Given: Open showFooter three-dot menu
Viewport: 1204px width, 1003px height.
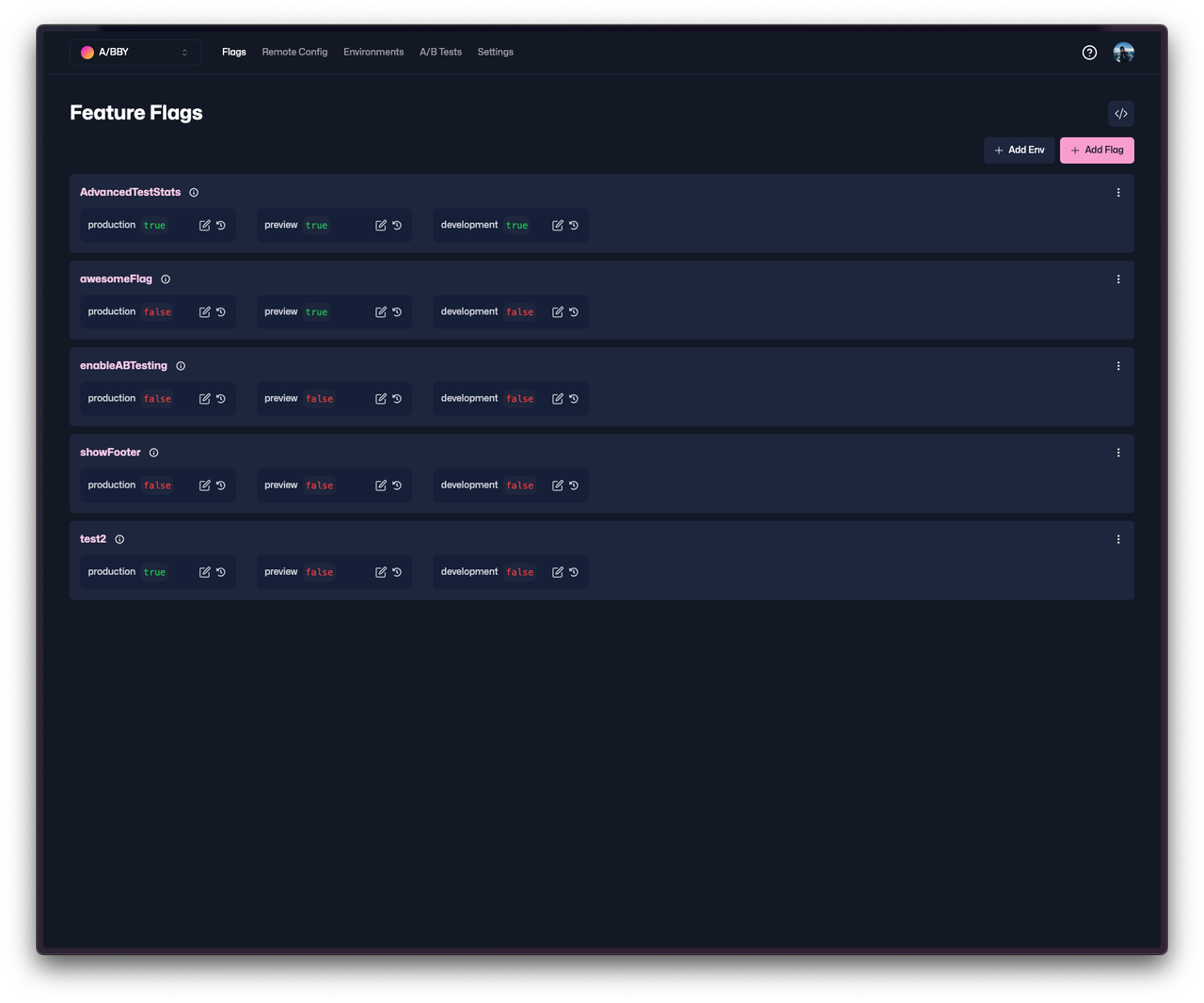Looking at the screenshot, I should click(x=1118, y=453).
